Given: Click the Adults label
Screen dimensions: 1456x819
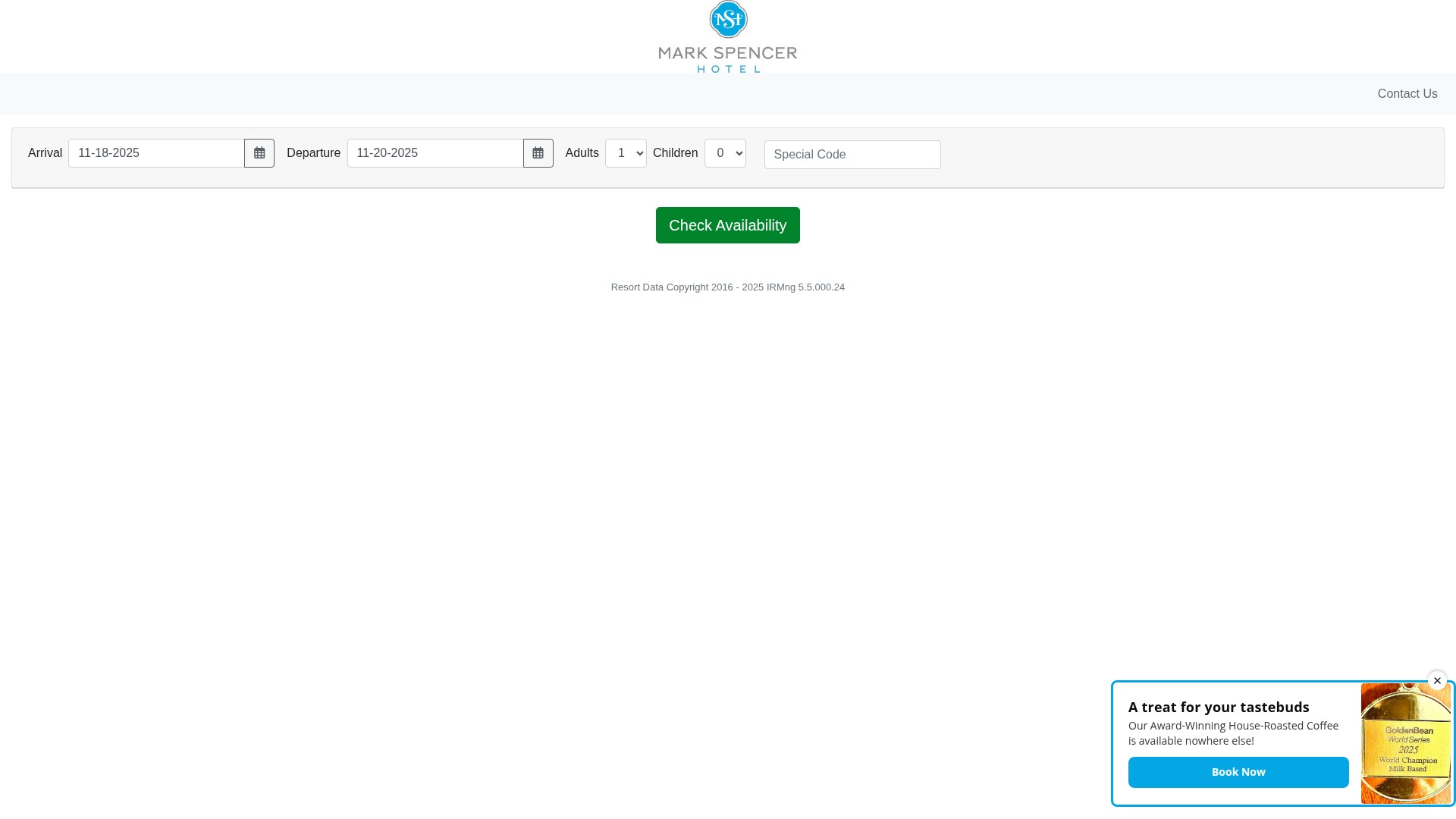Looking at the screenshot, I should pyautogui.click(x=582, y=153).
